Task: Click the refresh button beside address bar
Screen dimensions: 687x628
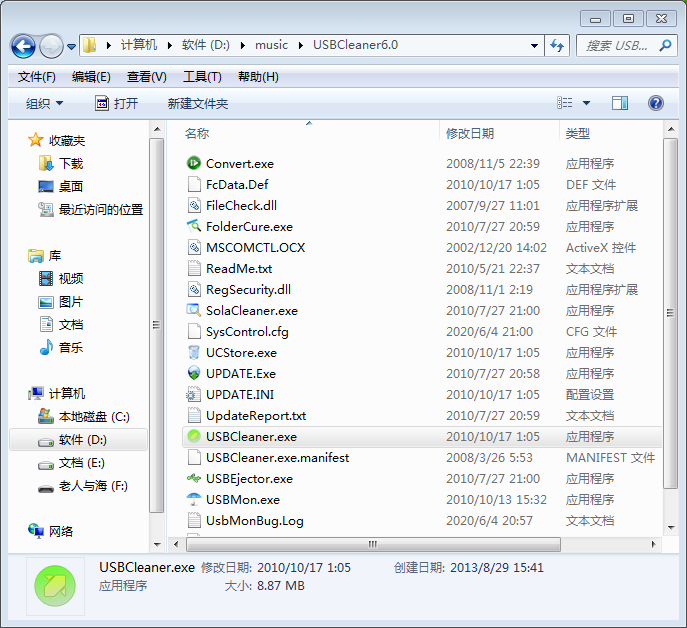Action: click(x=557, y=45)
